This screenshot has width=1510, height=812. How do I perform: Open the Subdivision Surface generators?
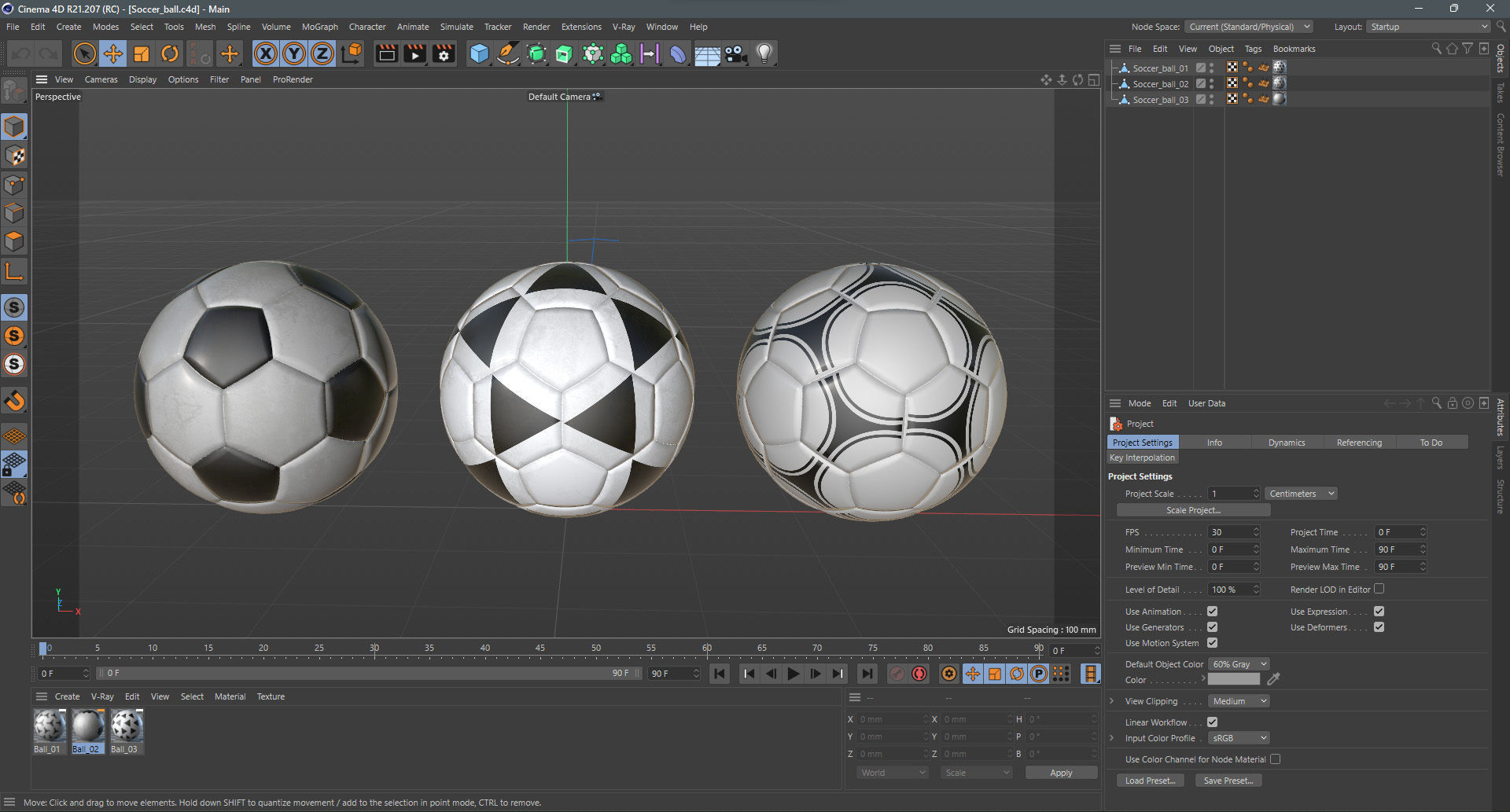[536, 53]
